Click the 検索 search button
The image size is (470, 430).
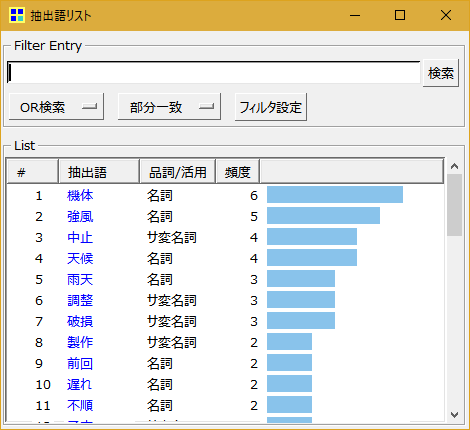(441, 73)
